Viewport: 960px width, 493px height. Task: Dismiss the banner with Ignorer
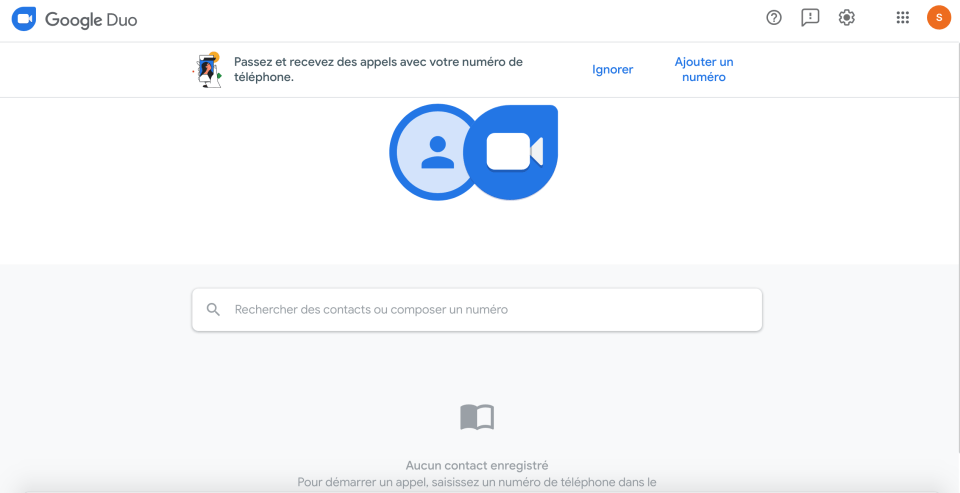(x=612, y=70)
